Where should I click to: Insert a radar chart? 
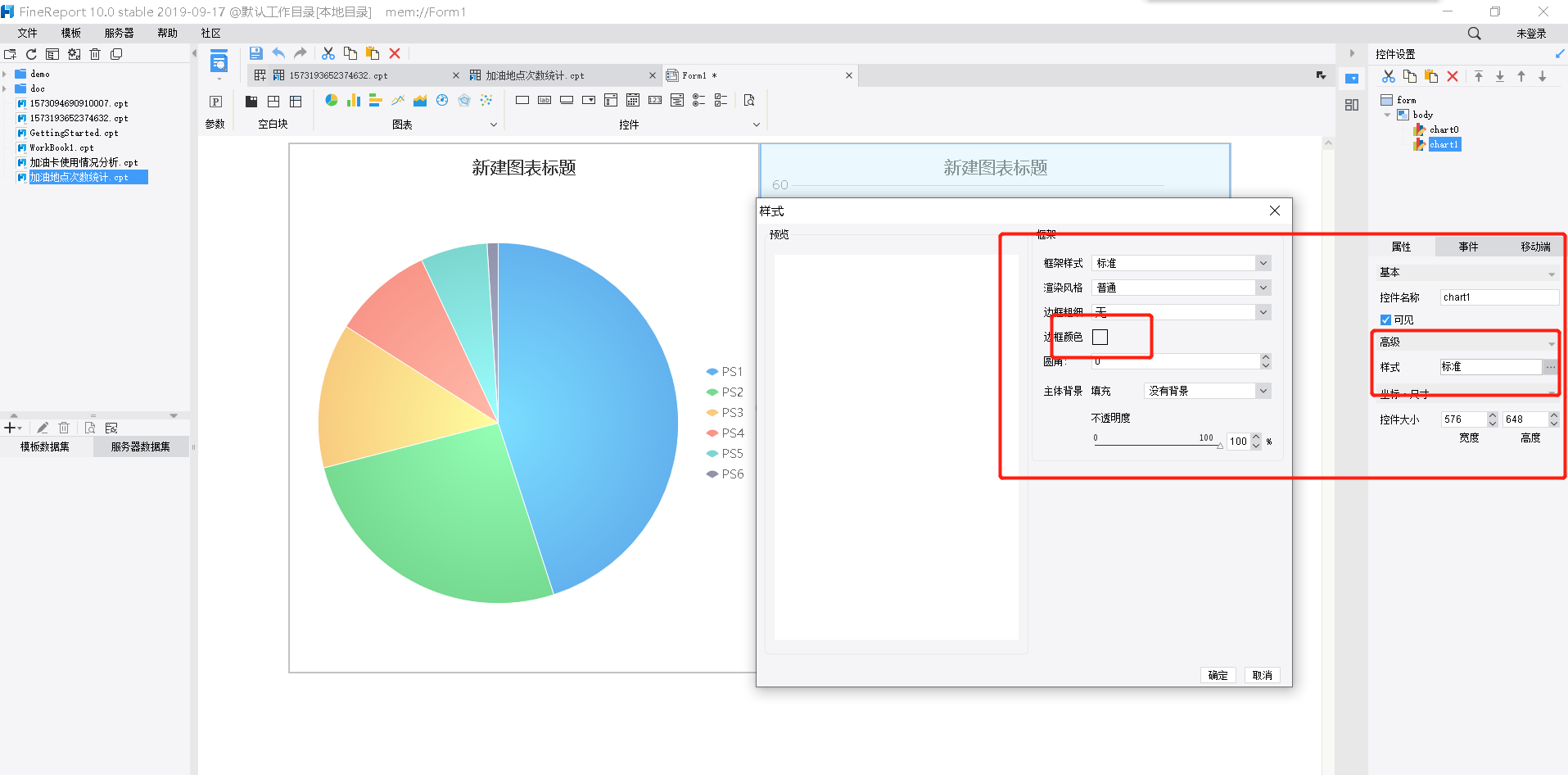464,100
